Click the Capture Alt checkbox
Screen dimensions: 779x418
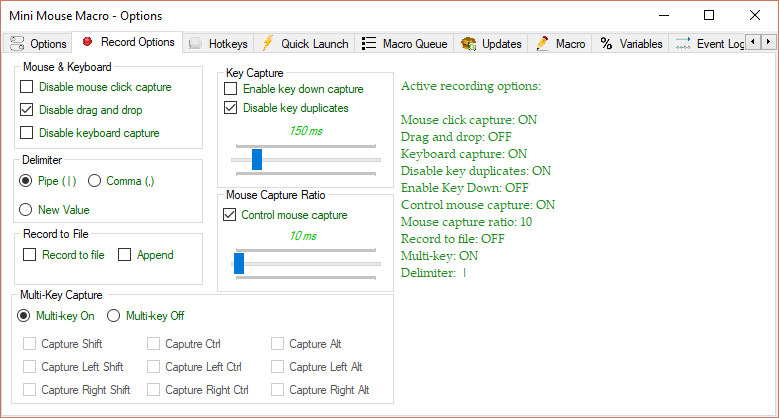click(x=277, y=344)
